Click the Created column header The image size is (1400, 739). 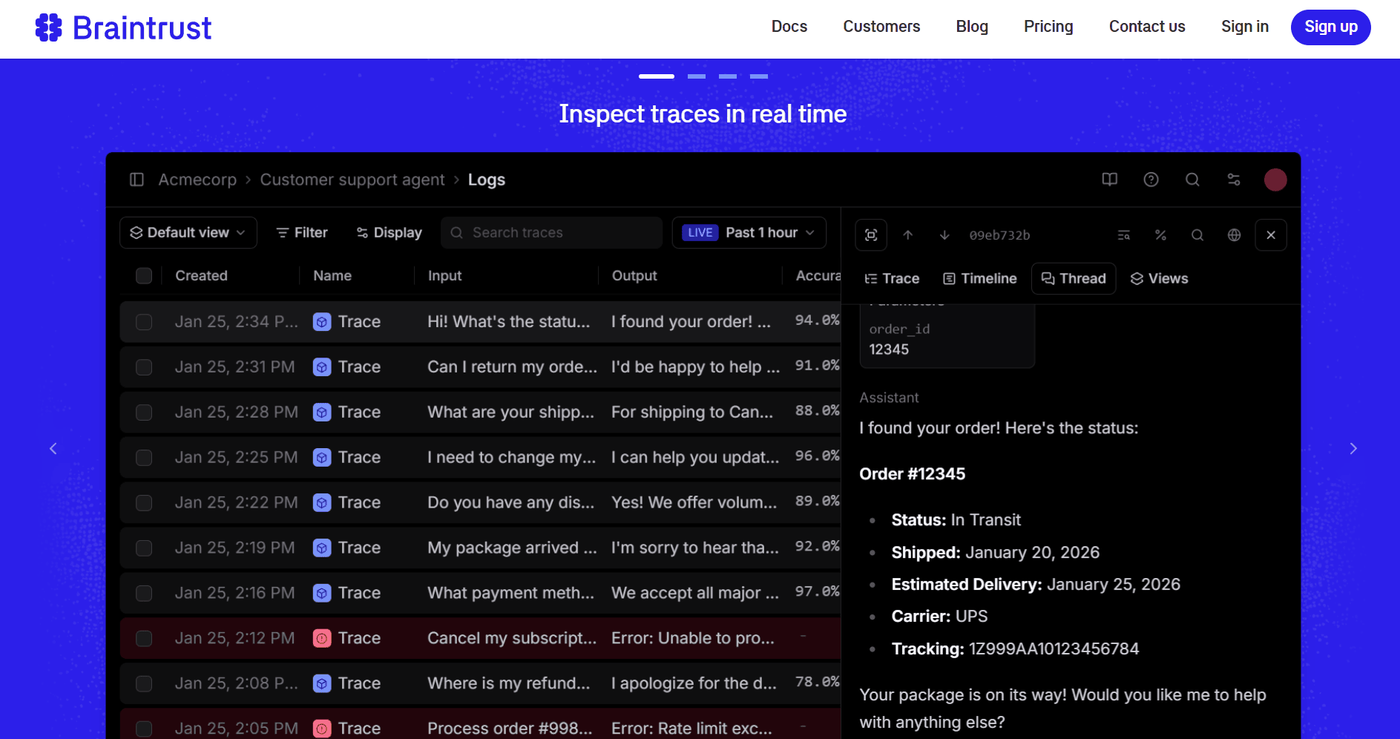coord(201,276)
